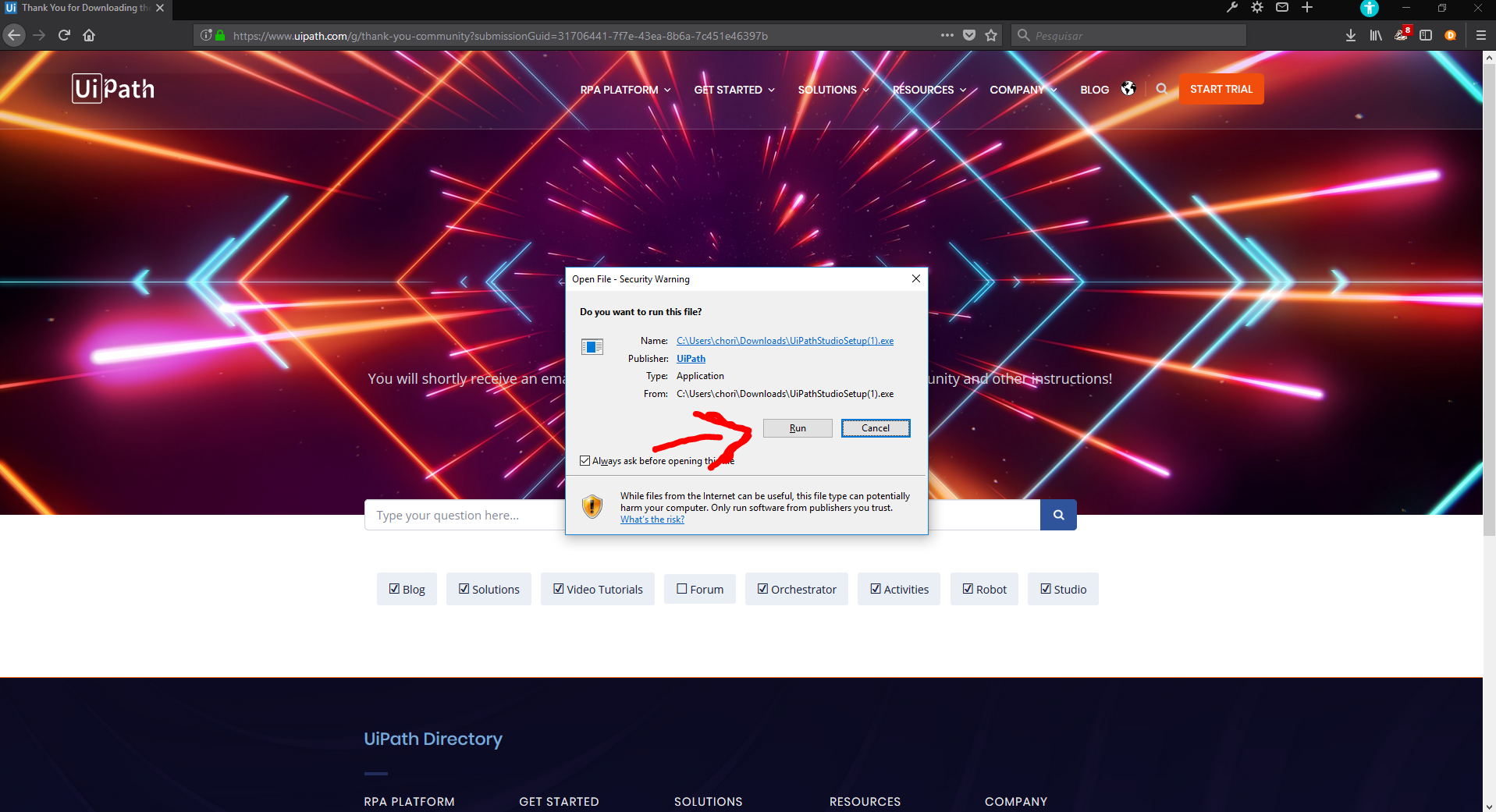Select the footer SOLUTIONS heading
This screenshot has width=1496, height=812.
pos(708,802)
